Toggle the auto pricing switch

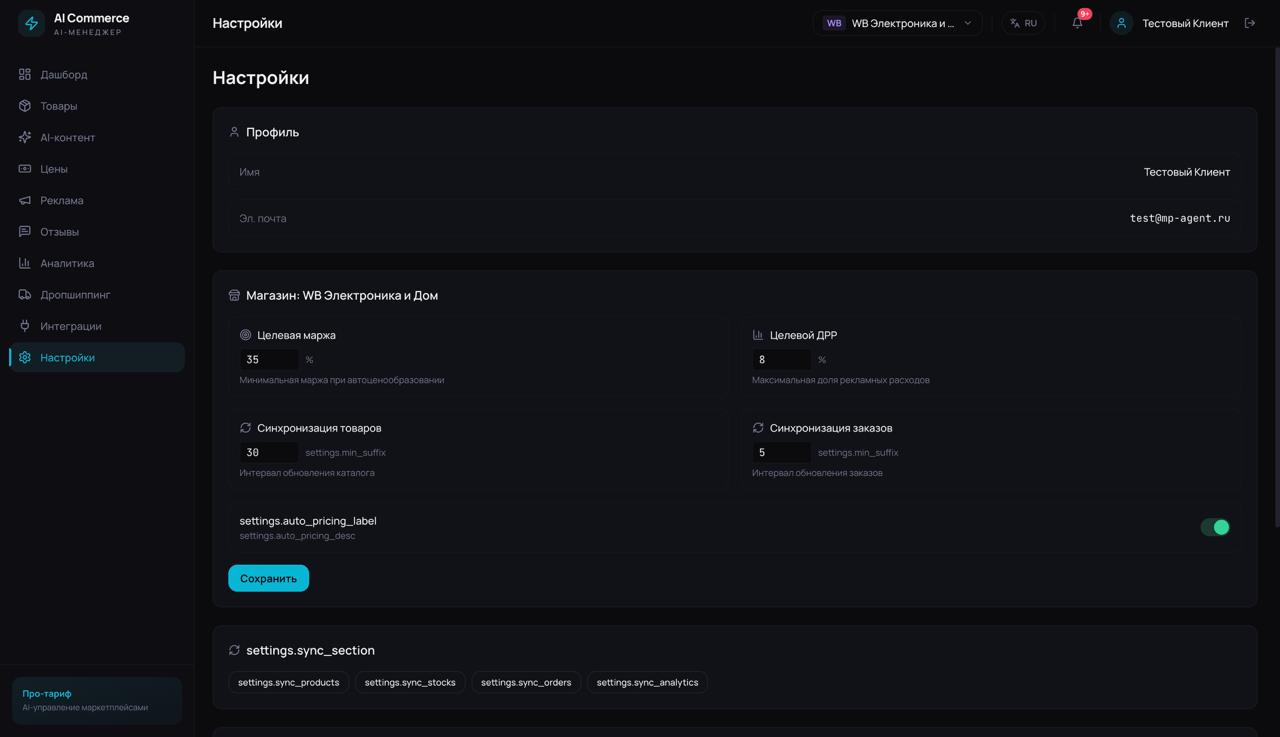tap(1214, 527)
